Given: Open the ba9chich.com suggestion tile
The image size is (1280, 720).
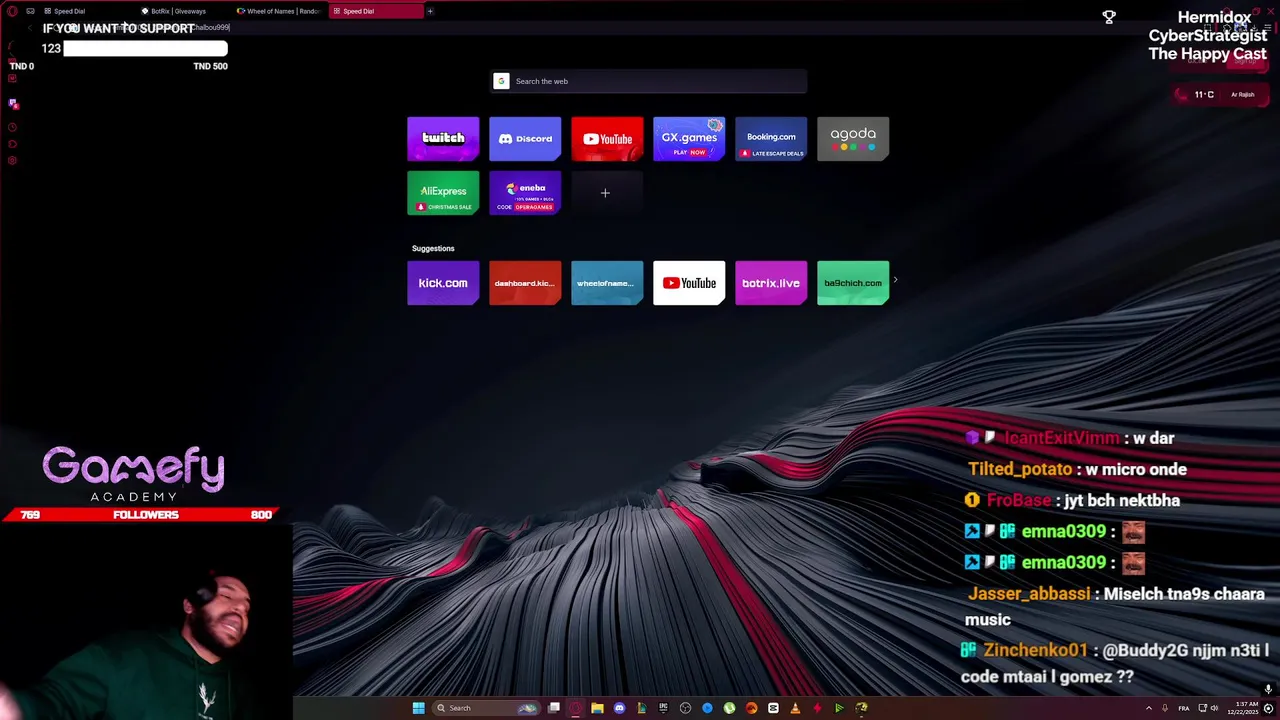Looking at the screenshot, I should (x=853, y=283).
